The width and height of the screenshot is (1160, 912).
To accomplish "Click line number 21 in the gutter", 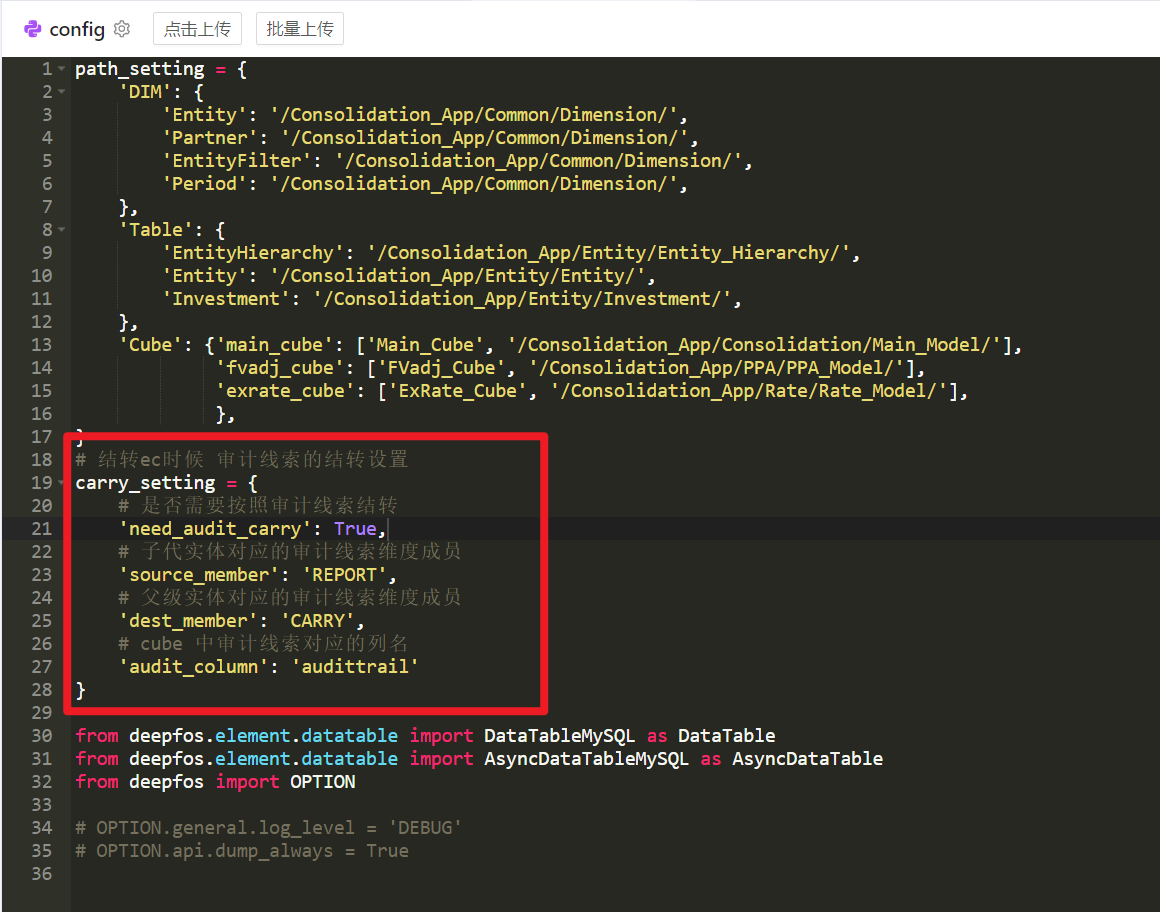I will click(x=41, y=529).
